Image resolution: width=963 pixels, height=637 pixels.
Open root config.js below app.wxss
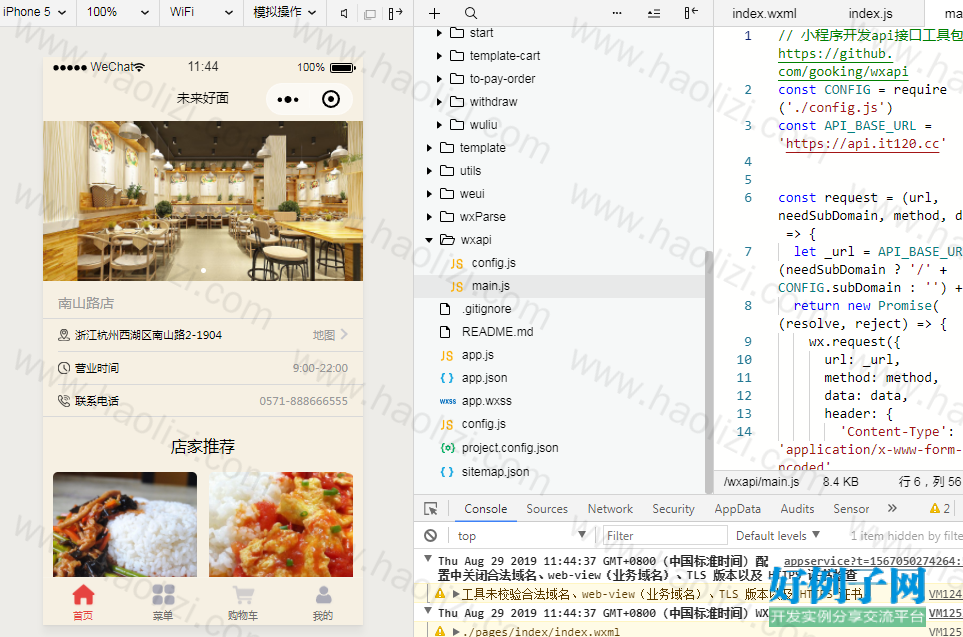pos(483,424)
